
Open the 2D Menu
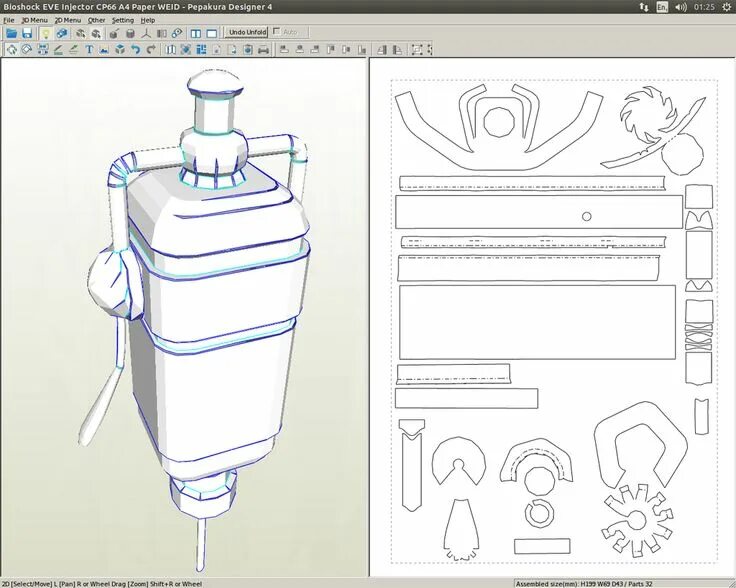click(68, 20)
